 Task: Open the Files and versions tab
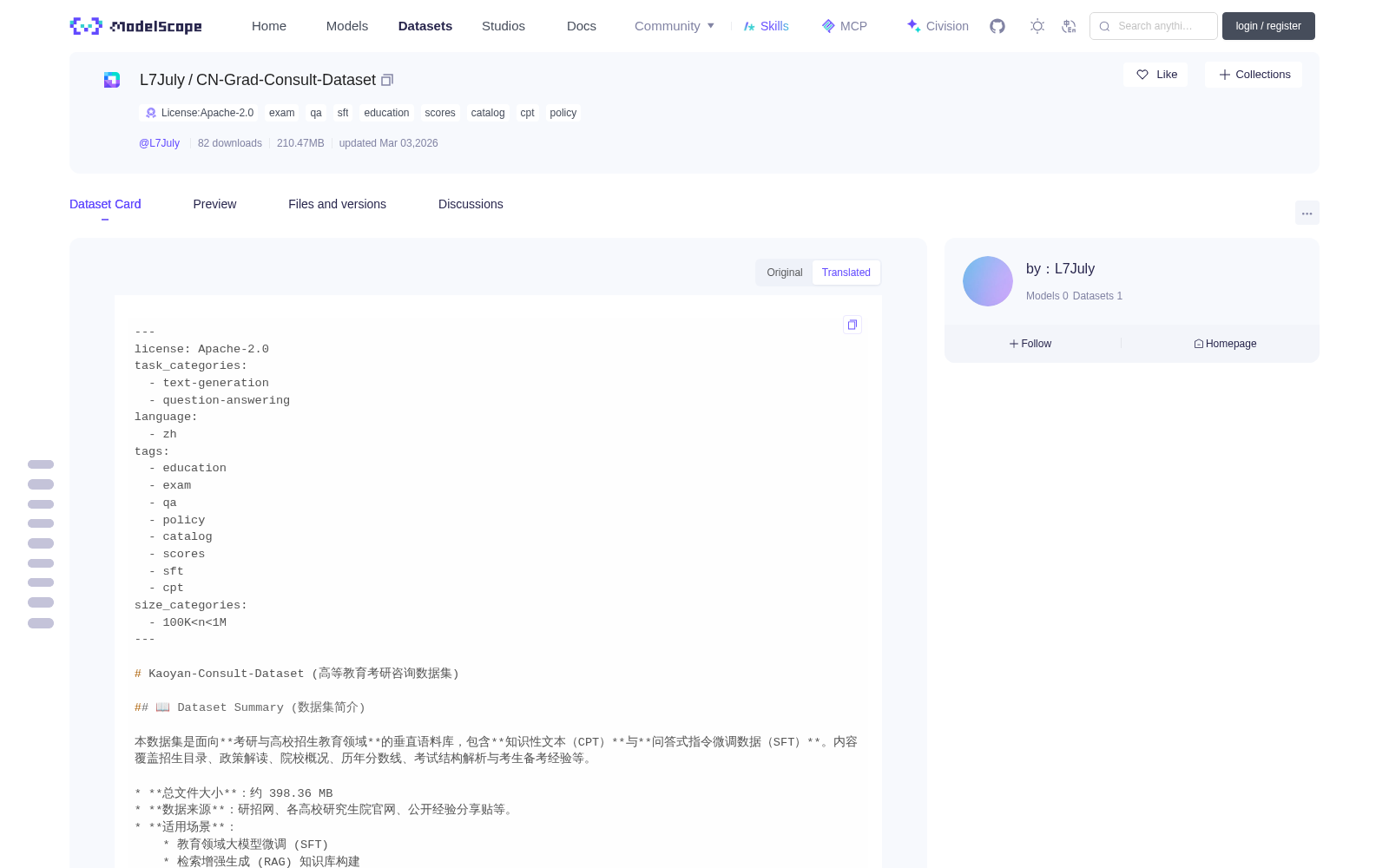[337, 204]
